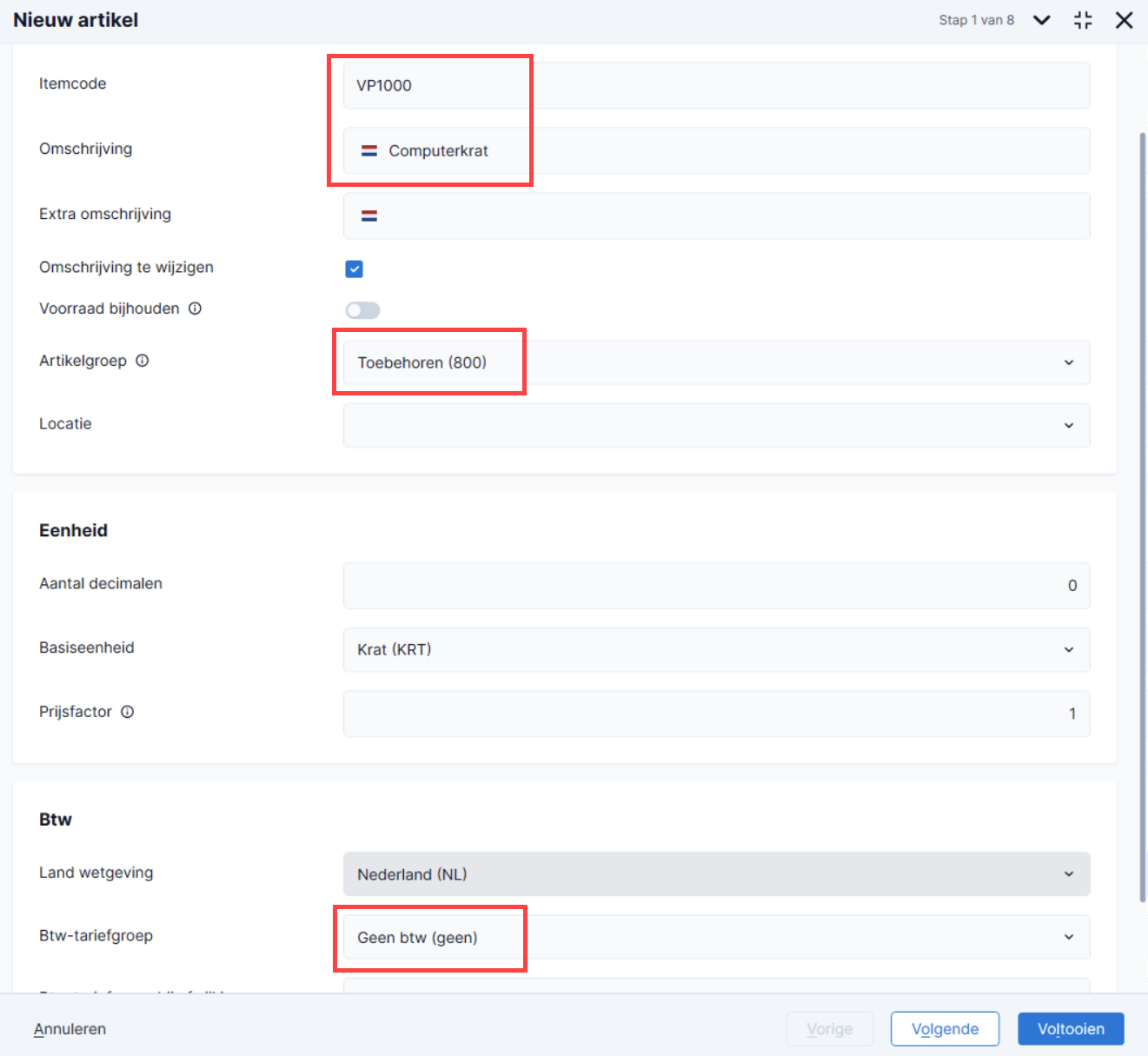
Task: Click the info icon next to Voorraad bijhouden
Action: tap(196, 309)
